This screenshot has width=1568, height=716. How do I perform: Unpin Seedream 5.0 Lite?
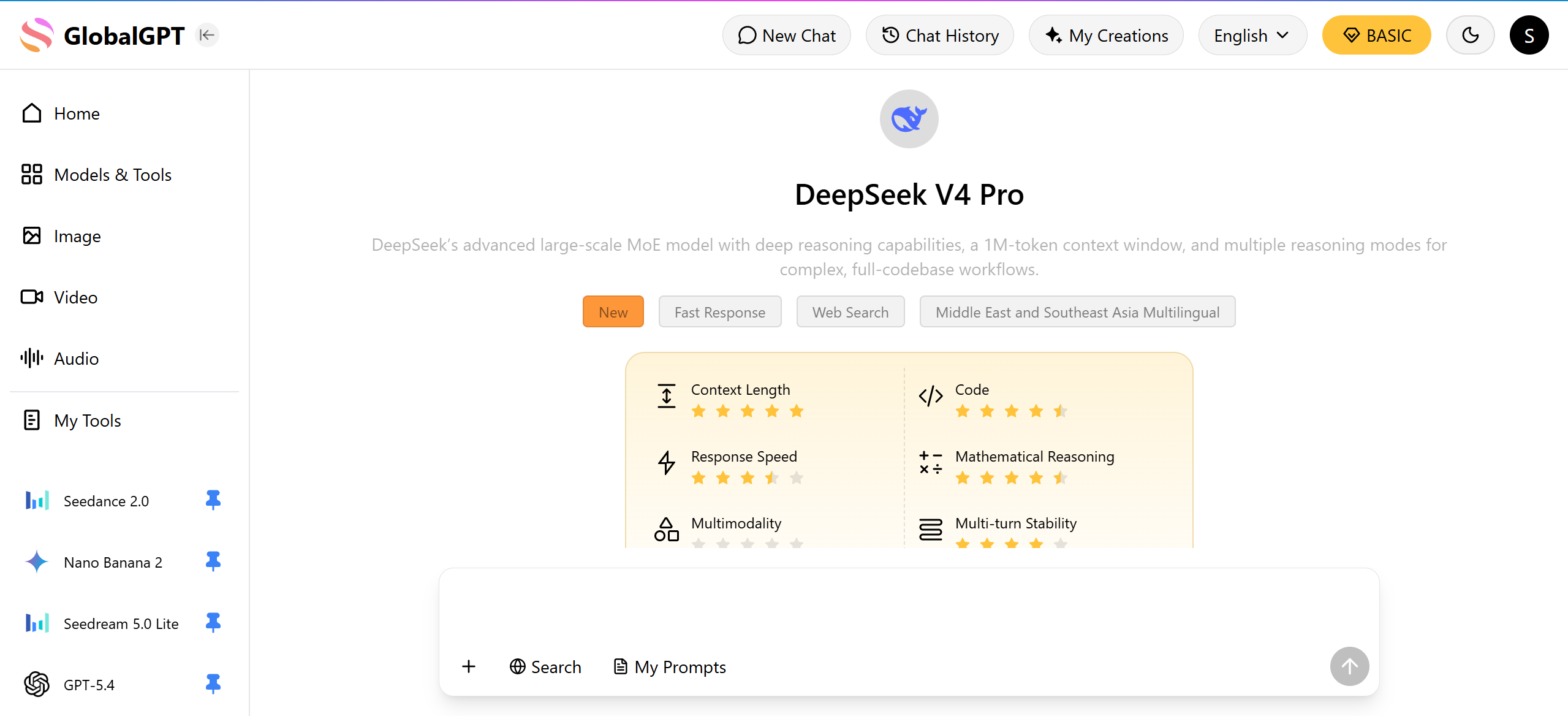point(213,623)
